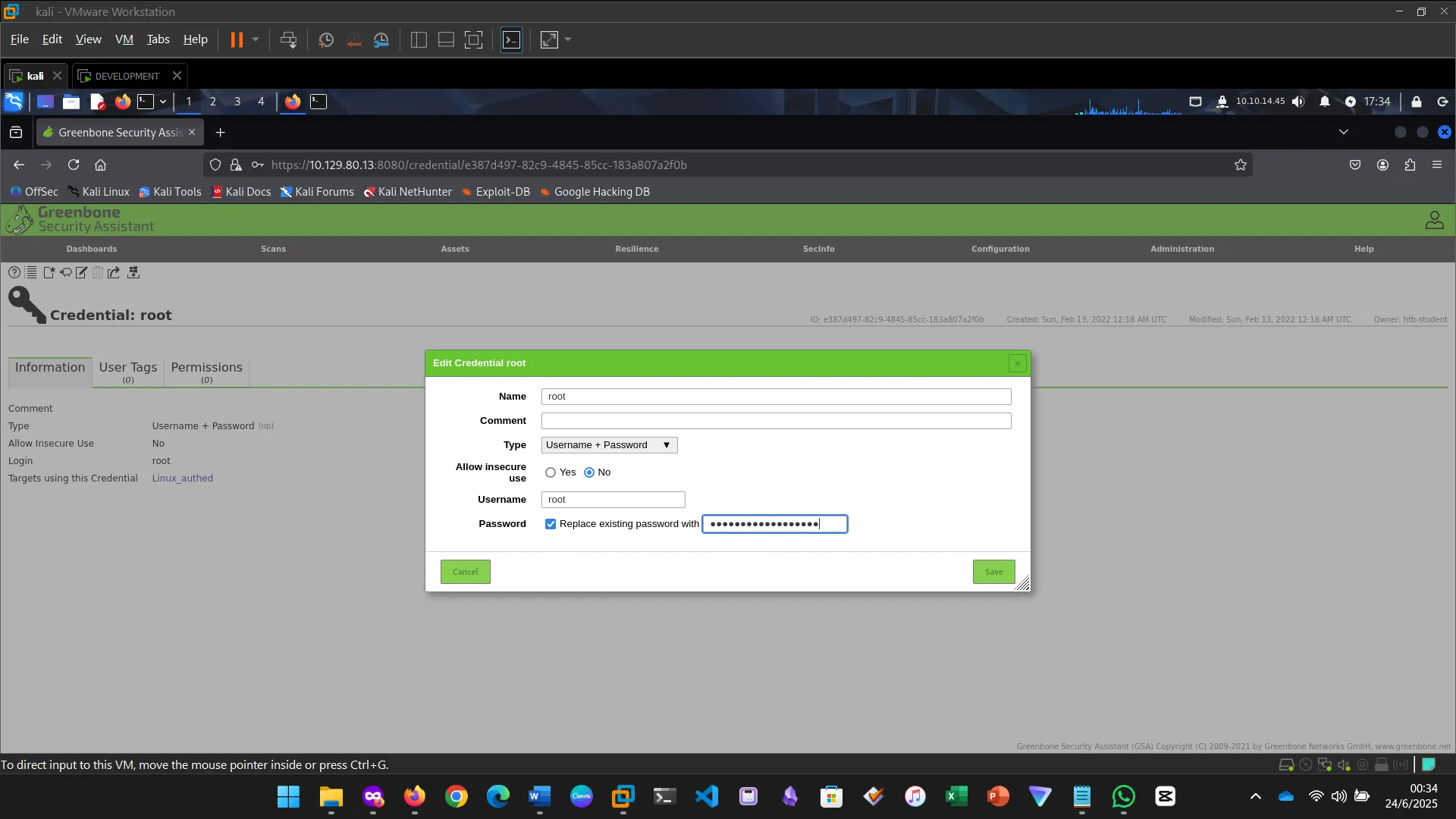Select No for allow insecure use
This screenshot has height=819, width=1456.
point(589,472)
